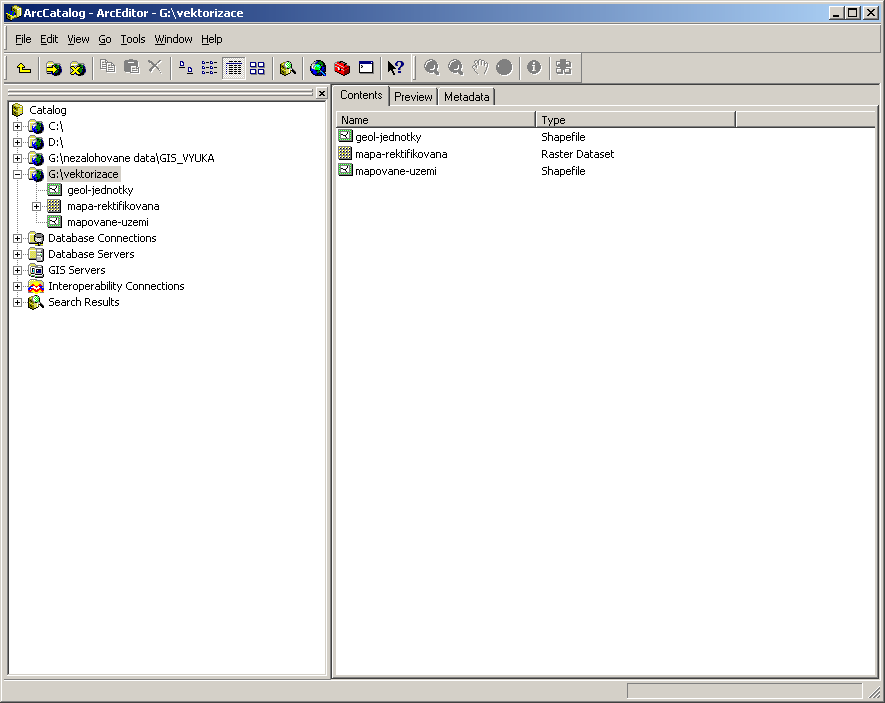Select the Pan hand tool
This screenshot has height=703, width=885.
[480, 68]
